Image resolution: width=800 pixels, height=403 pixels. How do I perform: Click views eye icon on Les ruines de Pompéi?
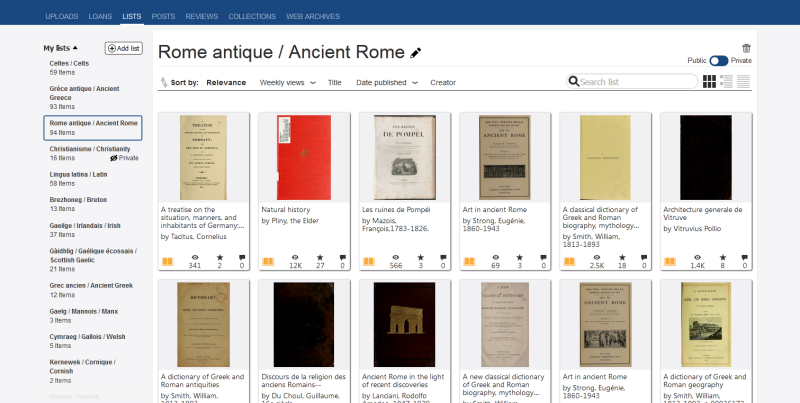[395, 258]
